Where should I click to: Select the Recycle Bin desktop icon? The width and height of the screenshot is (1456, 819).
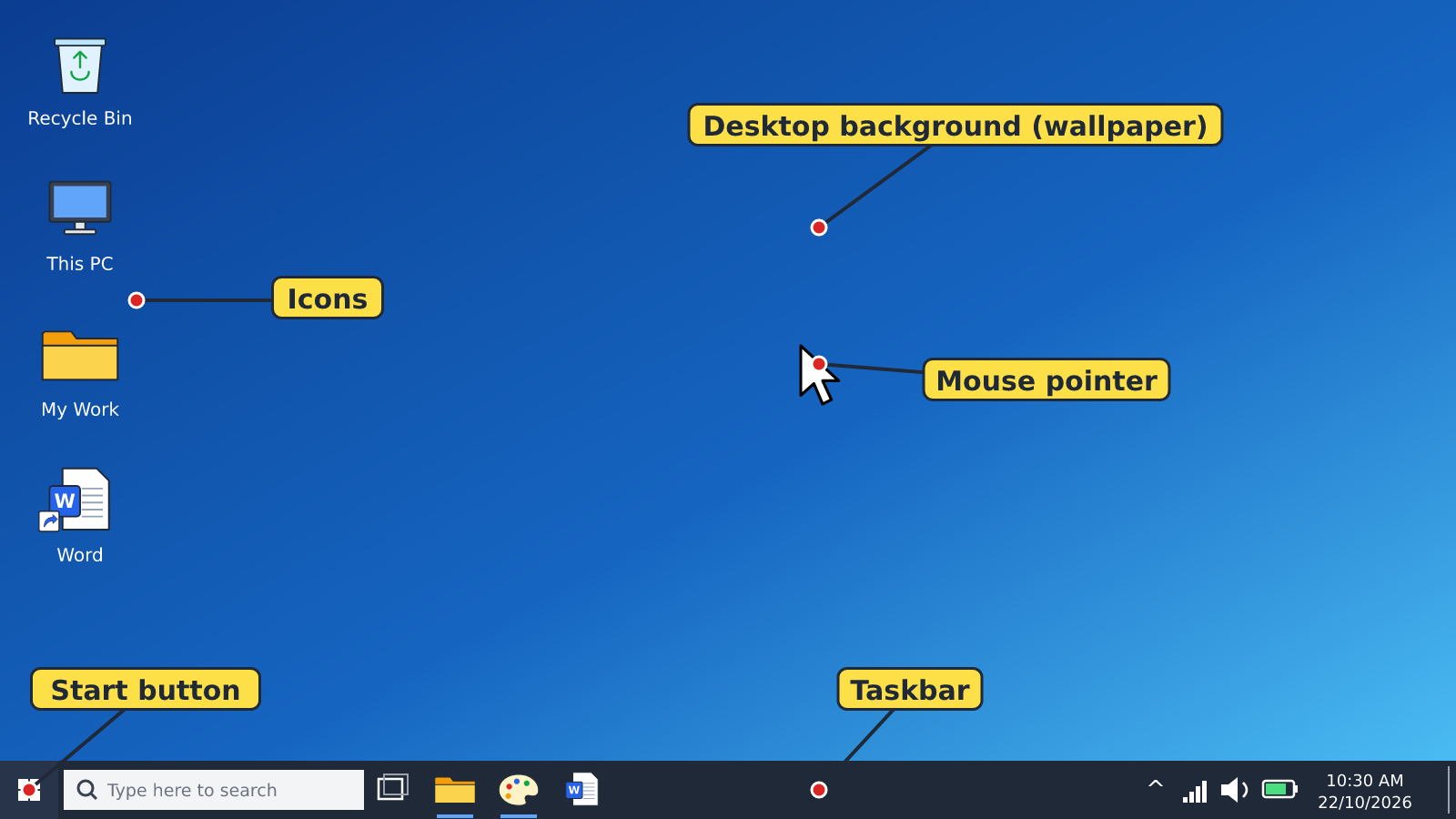pyautogui.click(x=80, y=82)
